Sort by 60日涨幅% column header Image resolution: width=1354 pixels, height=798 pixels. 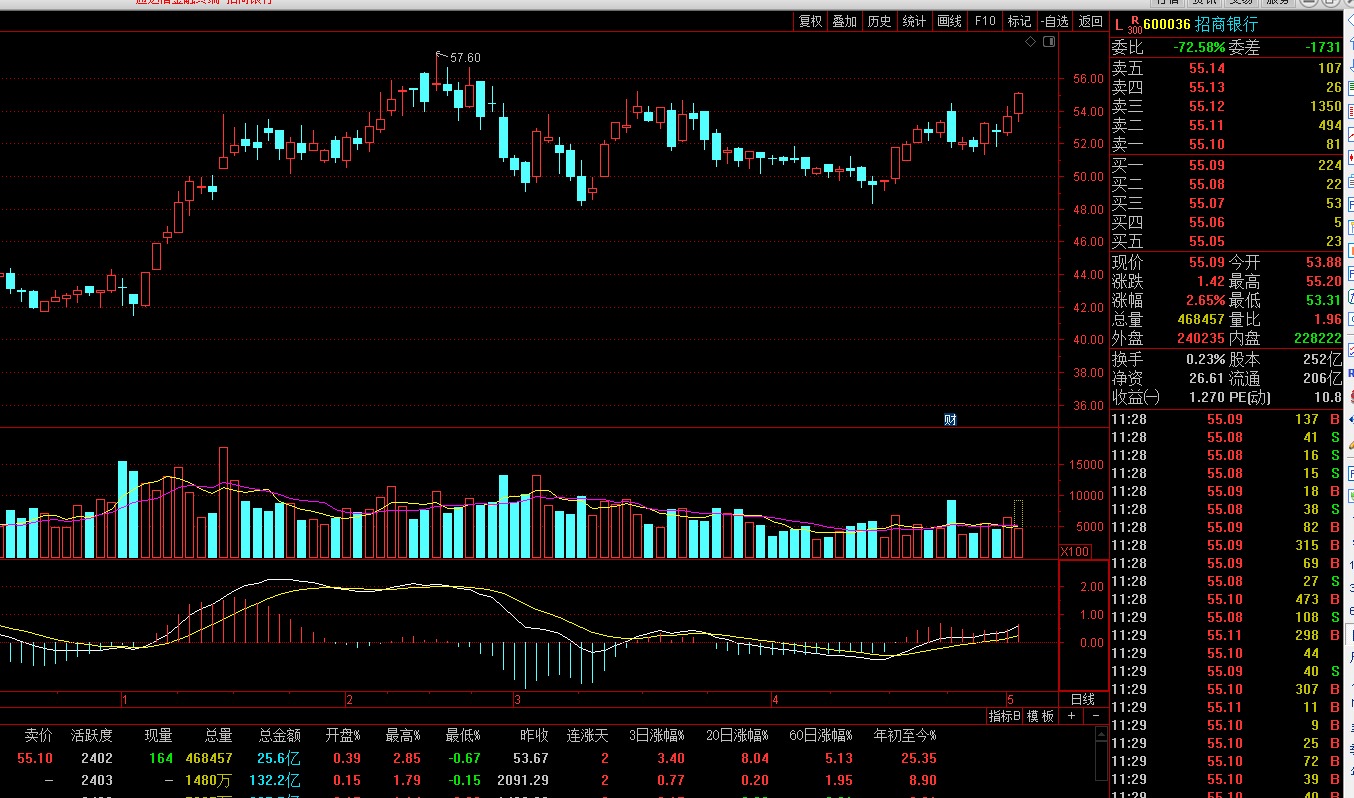tap(820, 735)
